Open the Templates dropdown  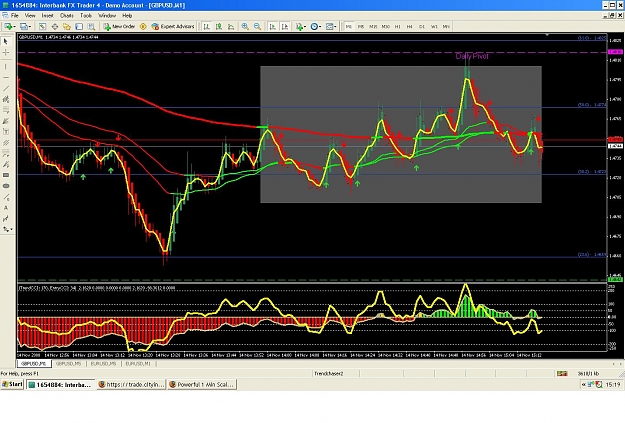point(331,26)
